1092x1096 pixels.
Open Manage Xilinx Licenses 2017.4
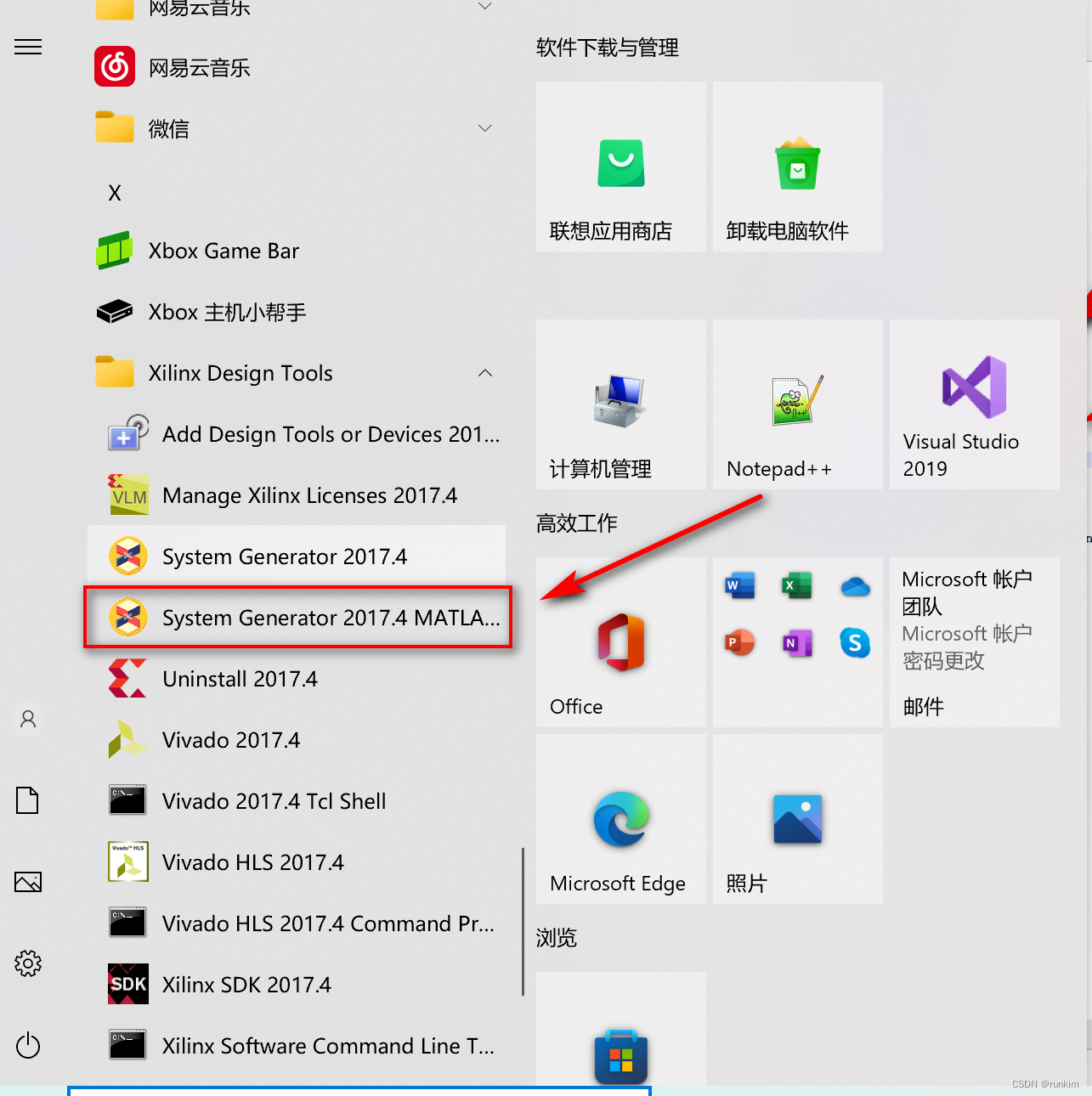[x=310, y=495]
